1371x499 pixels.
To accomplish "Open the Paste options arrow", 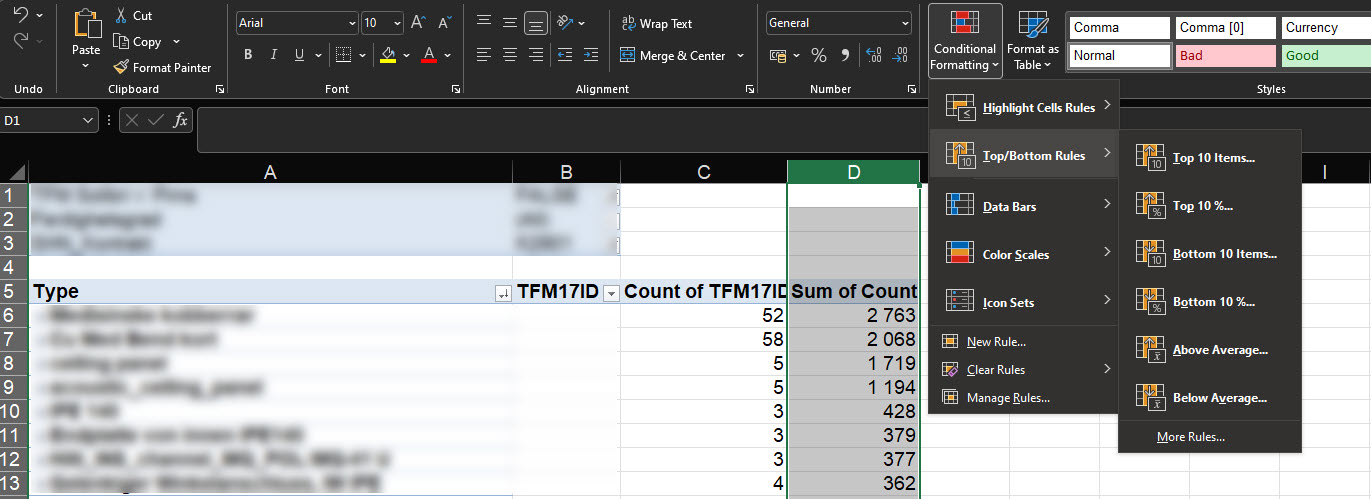I will (86, 67).
